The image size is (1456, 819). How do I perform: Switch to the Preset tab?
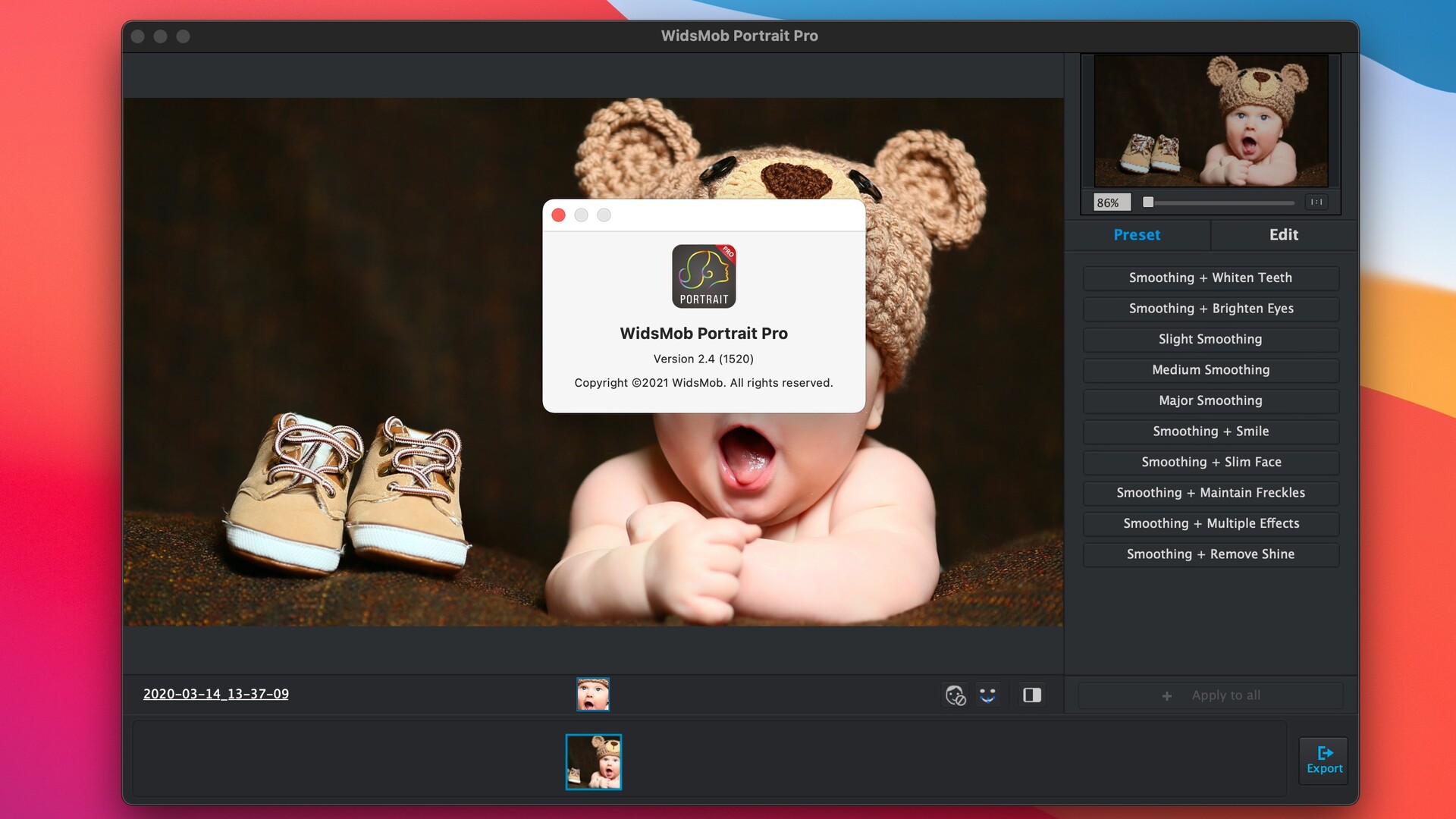click(1137, 235)
